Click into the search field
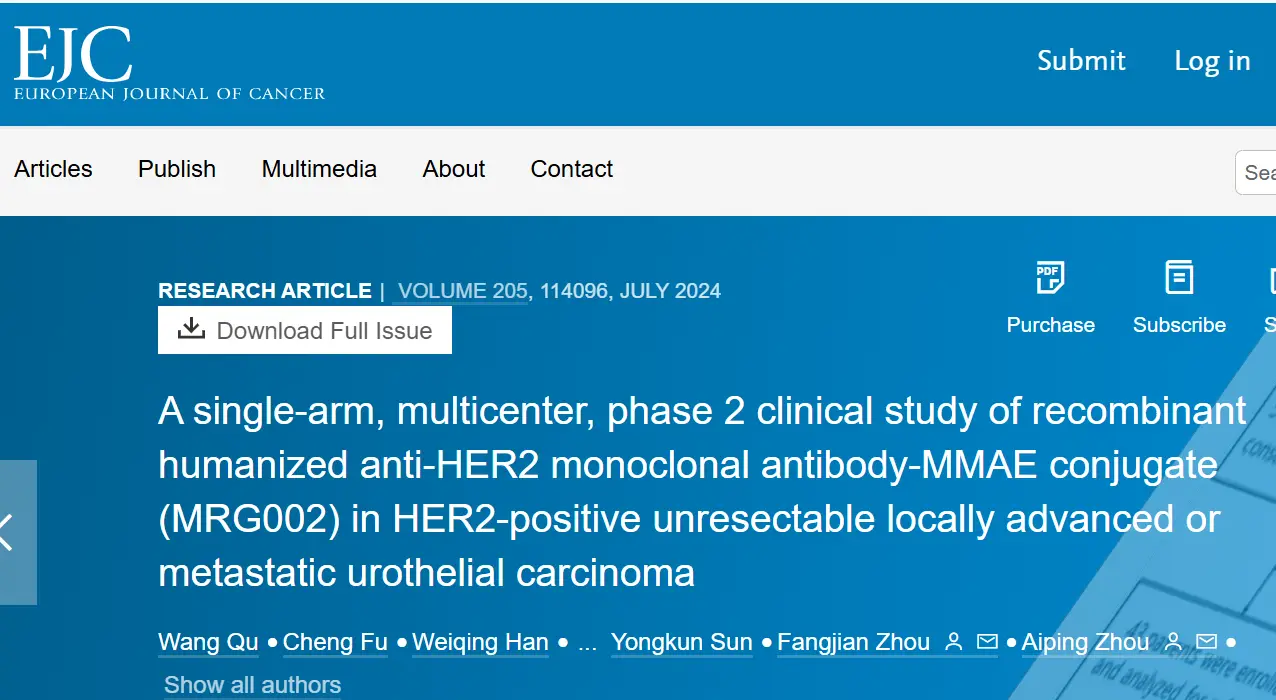Viewport: 1276px width, 700px height. tap(1258, 172)
